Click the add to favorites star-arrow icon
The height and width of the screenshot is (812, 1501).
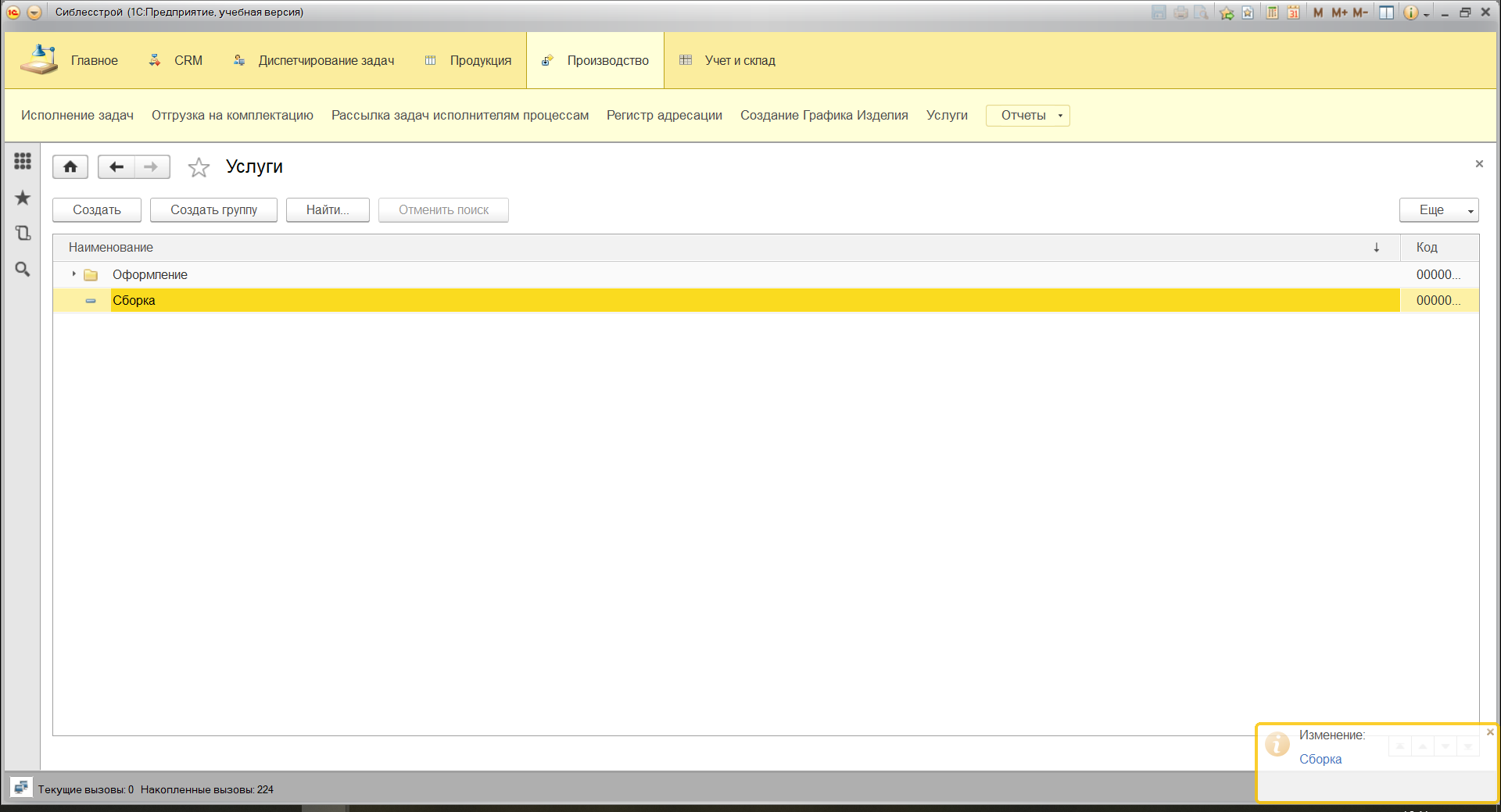point(1227,13)
